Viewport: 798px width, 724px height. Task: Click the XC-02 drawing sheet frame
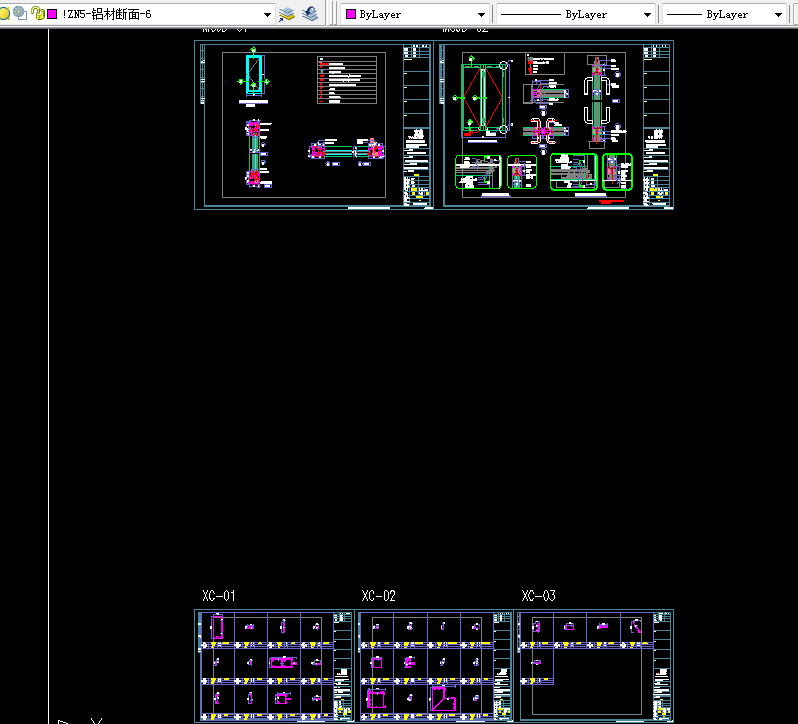pos(434,665)
